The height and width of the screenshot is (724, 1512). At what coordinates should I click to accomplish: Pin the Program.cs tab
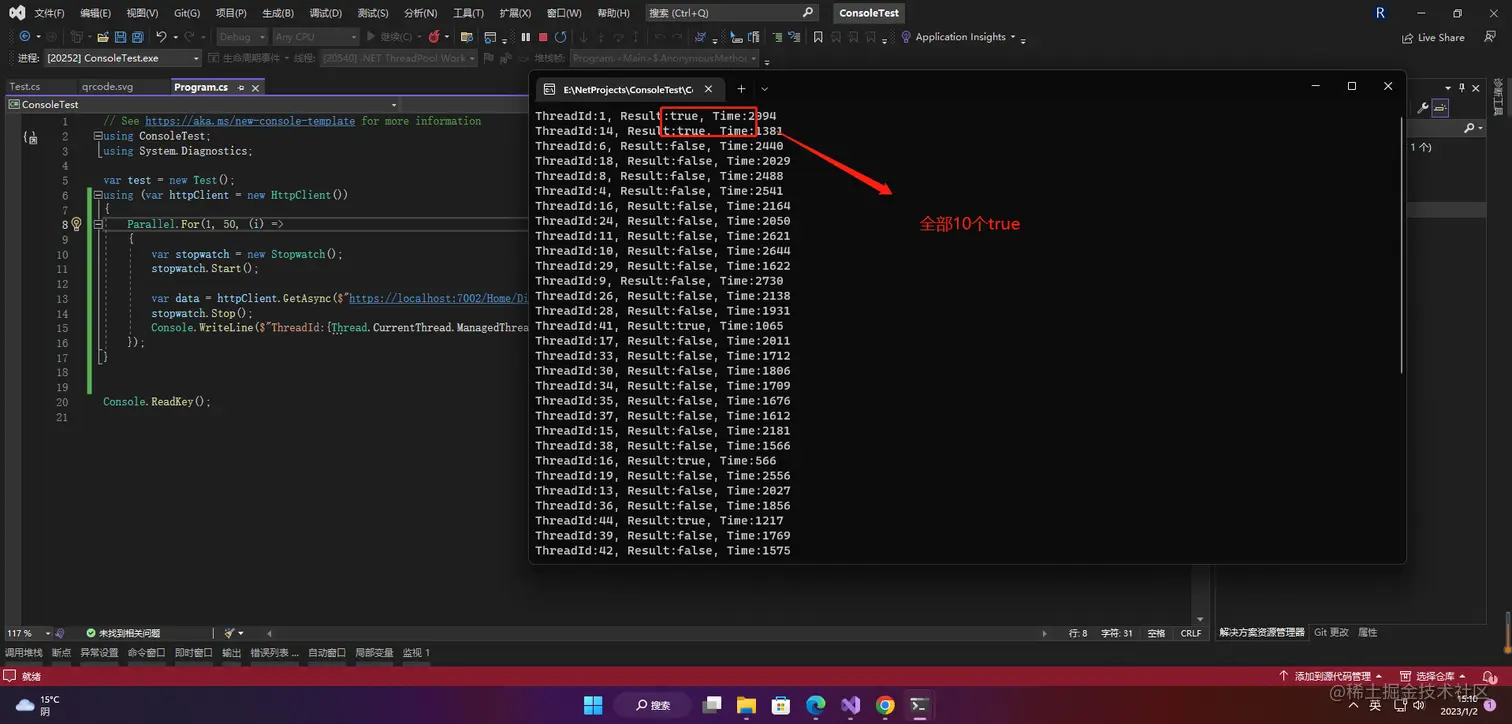tap(240, 88)
